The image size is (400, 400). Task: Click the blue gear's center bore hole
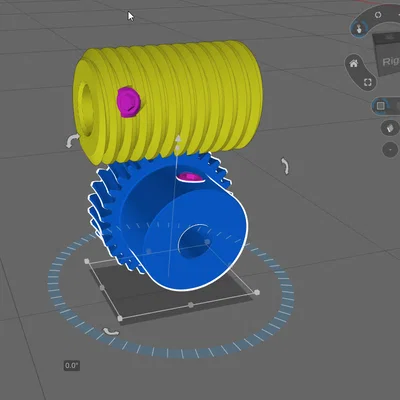pyautogui.click(x=194, y=243)
